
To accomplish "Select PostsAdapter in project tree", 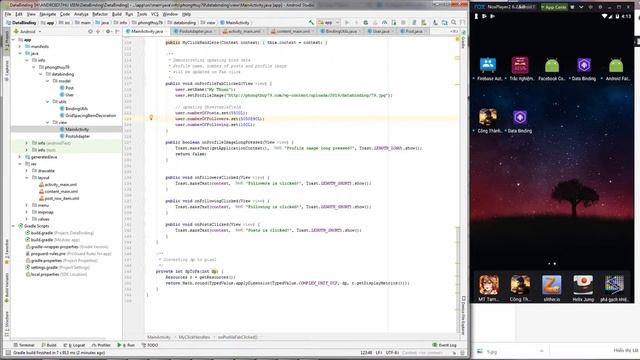I will tap(75, 136).
